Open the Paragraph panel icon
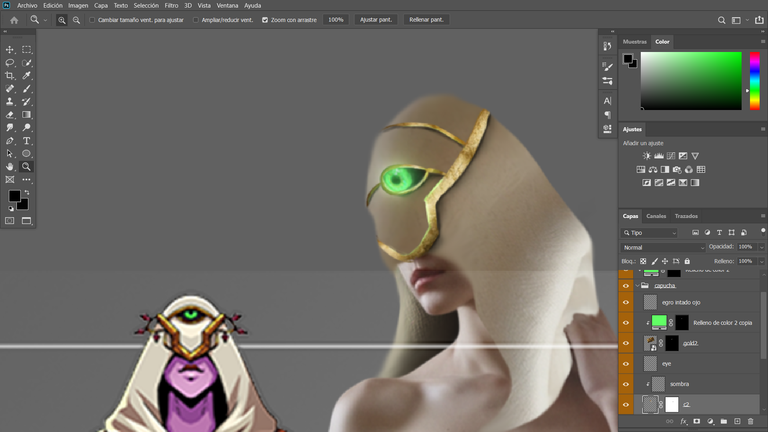The image size is (768, 432). pos(607,115)
